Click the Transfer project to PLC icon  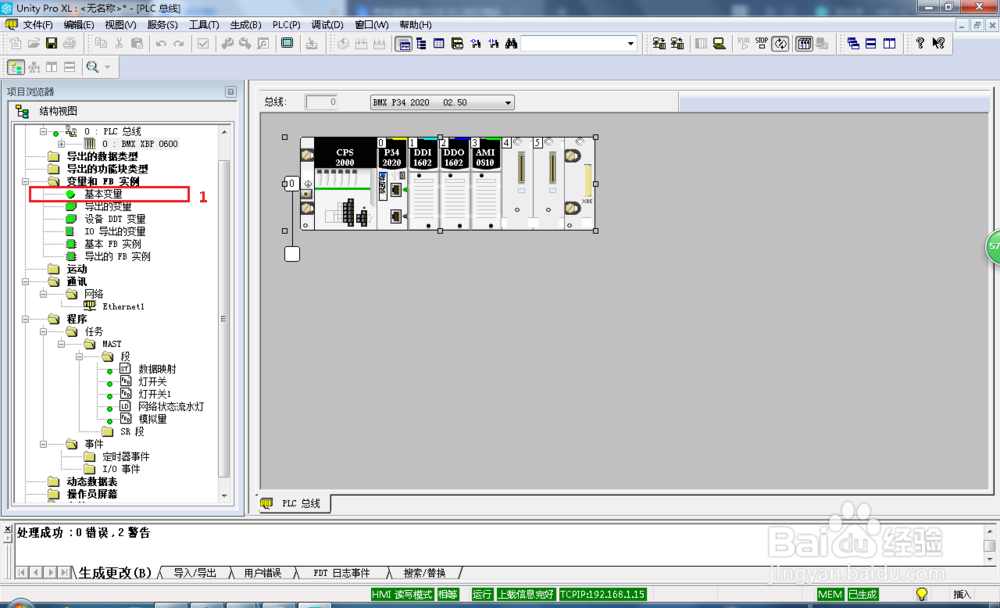659,43
